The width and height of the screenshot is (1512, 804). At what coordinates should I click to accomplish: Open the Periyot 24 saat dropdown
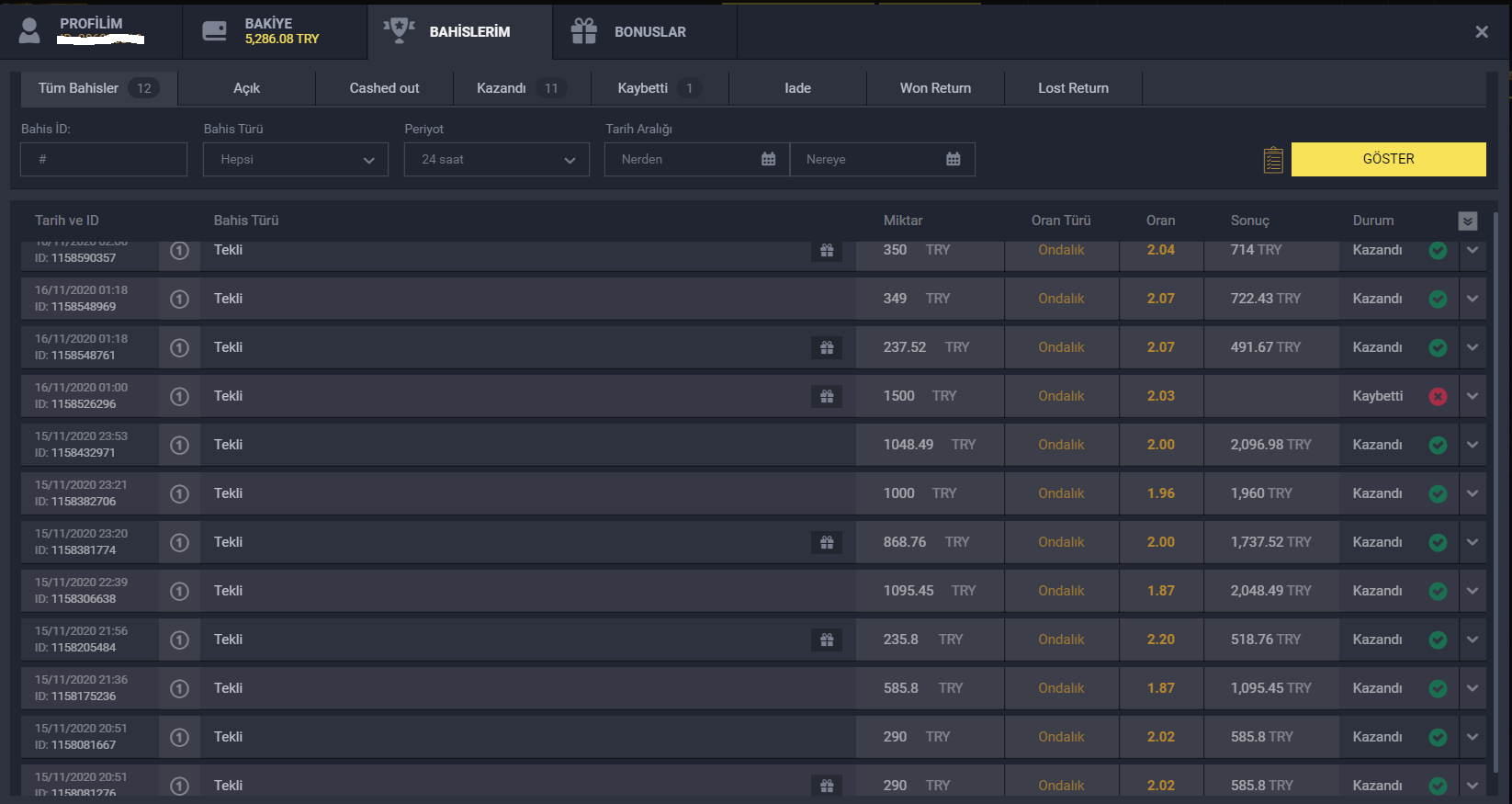(497, 159)
